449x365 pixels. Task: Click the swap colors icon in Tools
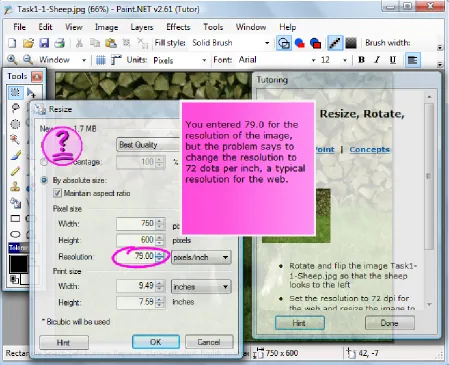coord(14,279)
